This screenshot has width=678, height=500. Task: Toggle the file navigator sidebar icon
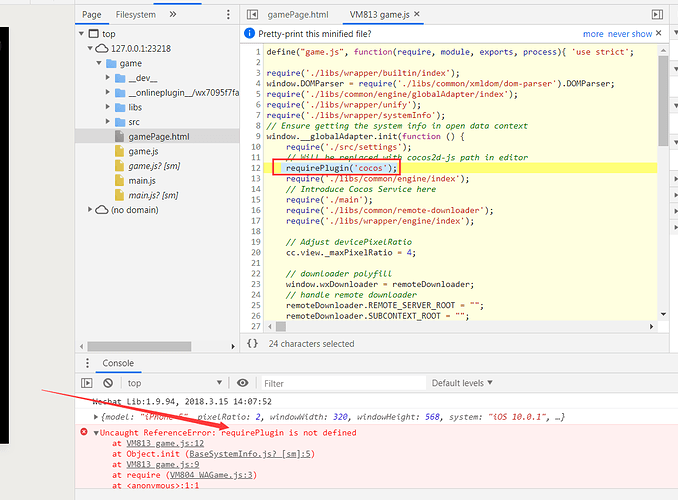pyautogui.click(x=252, y=15)
